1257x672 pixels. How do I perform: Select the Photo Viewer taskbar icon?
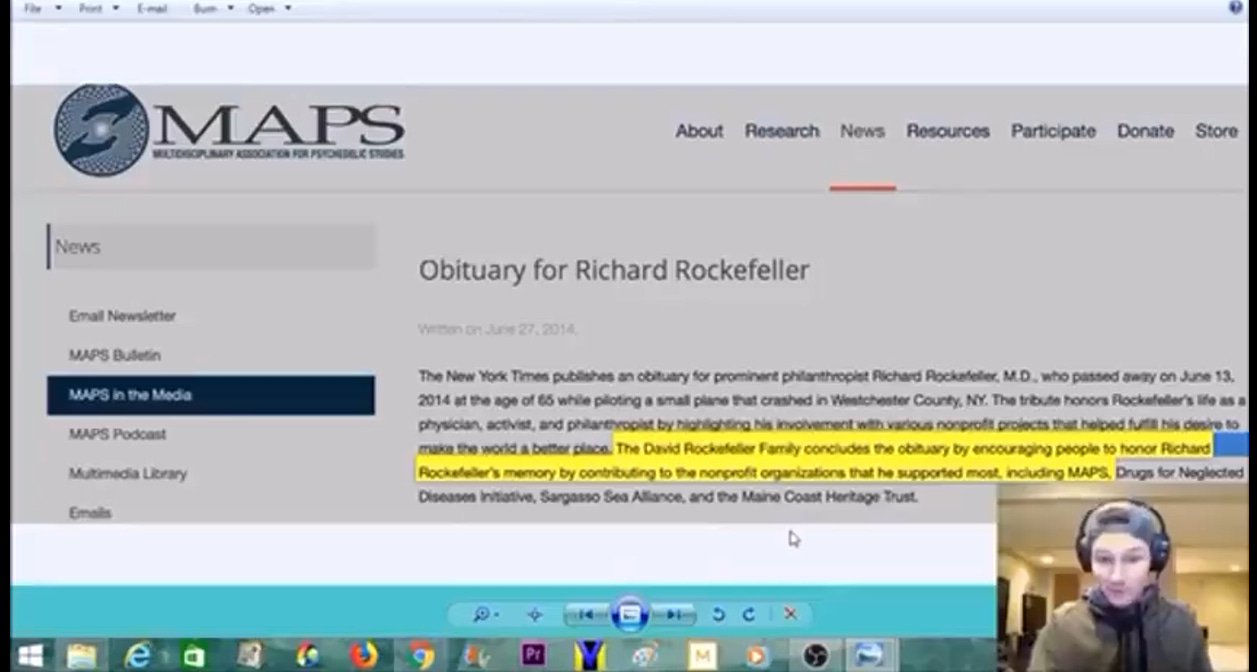[x=871, y=656]
